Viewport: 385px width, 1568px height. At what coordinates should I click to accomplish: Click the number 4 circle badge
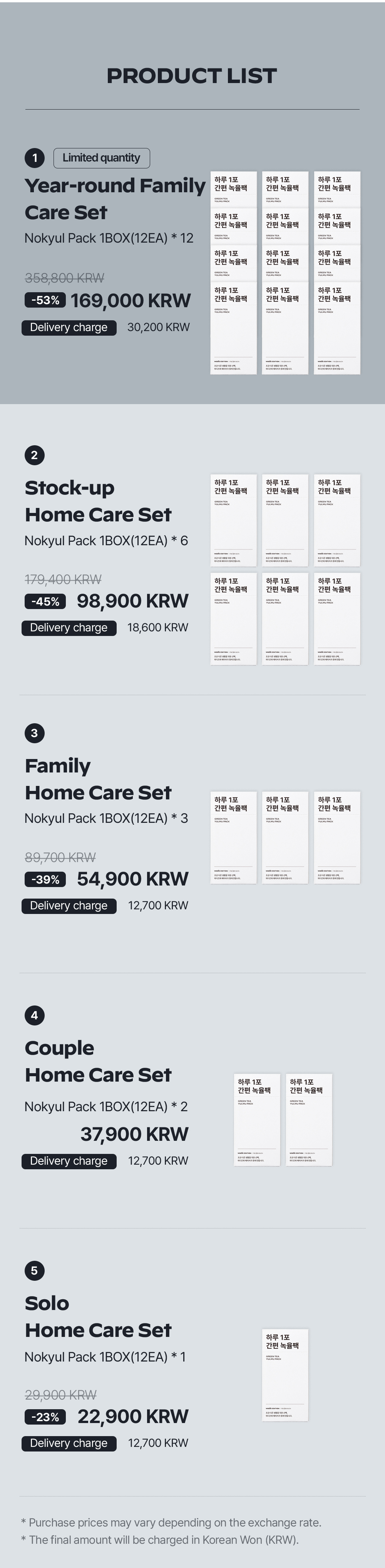pos(35,1015)
